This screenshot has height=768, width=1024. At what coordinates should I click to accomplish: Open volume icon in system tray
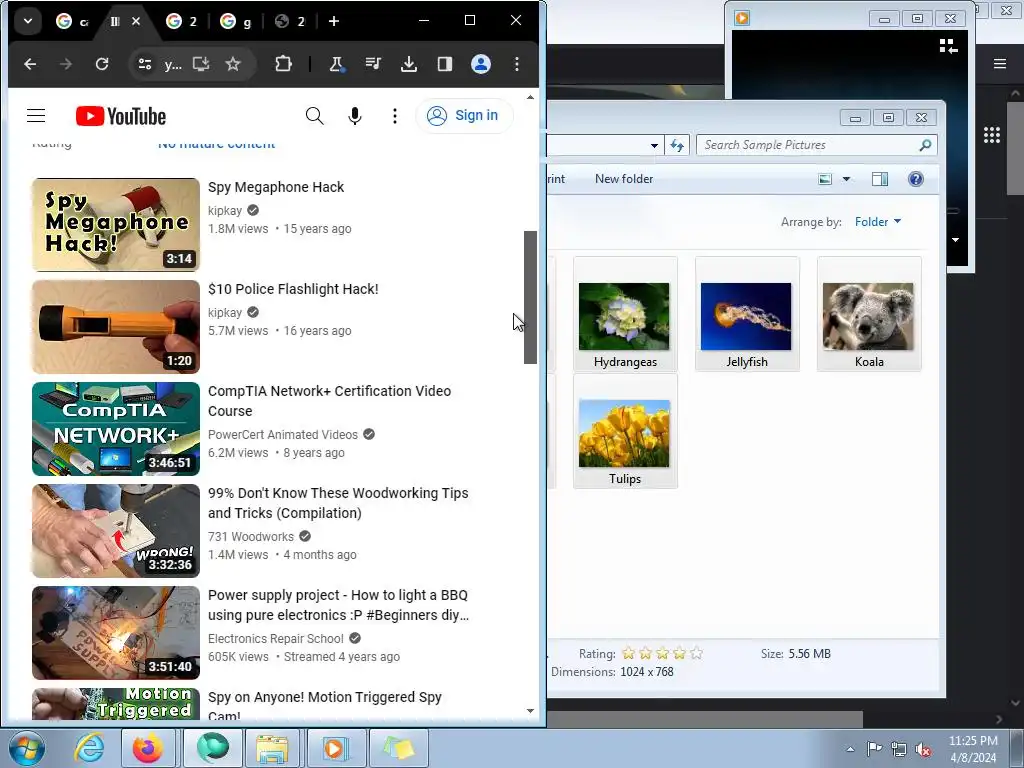click(x=923, y=749)
